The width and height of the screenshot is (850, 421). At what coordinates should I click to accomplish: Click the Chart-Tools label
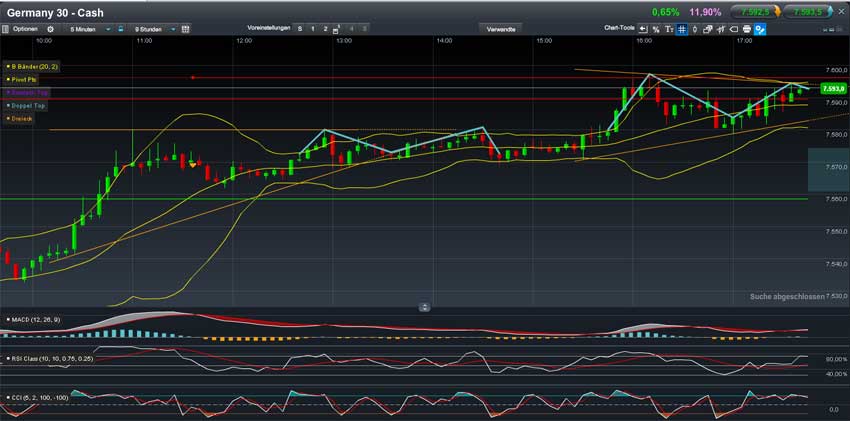pyautogui.click(x=620, y=27)
